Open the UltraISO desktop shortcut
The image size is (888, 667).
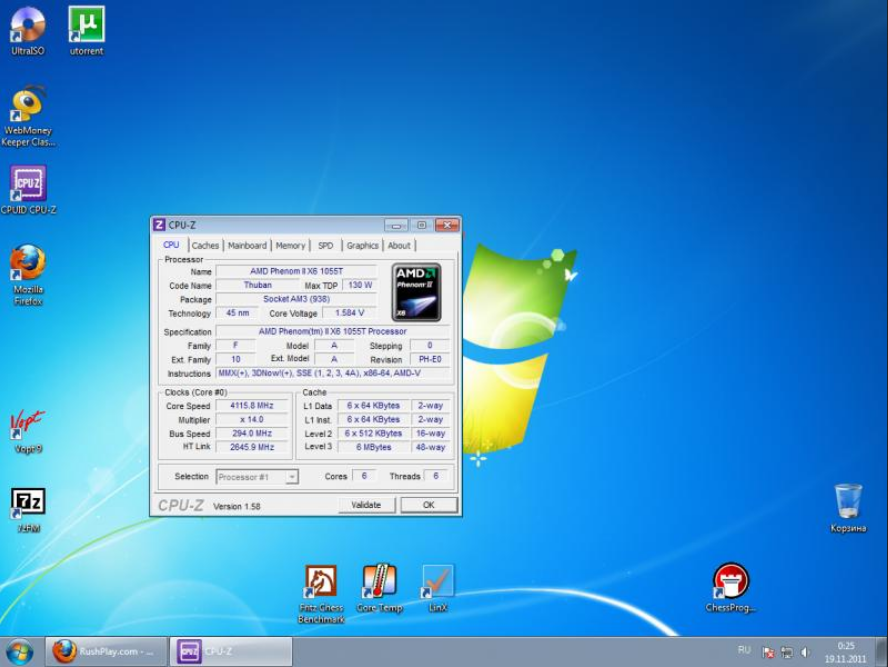(x=28, y=31)
